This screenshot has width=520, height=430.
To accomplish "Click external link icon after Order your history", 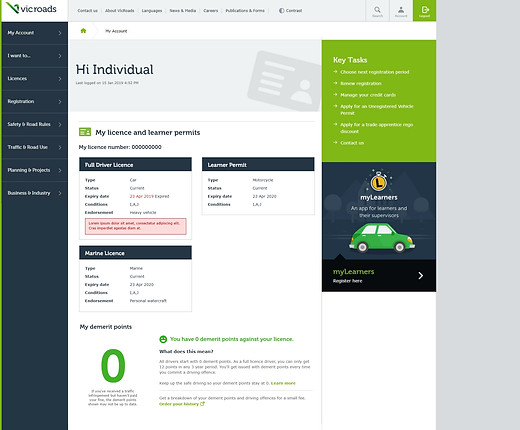I will coord(202,404).
